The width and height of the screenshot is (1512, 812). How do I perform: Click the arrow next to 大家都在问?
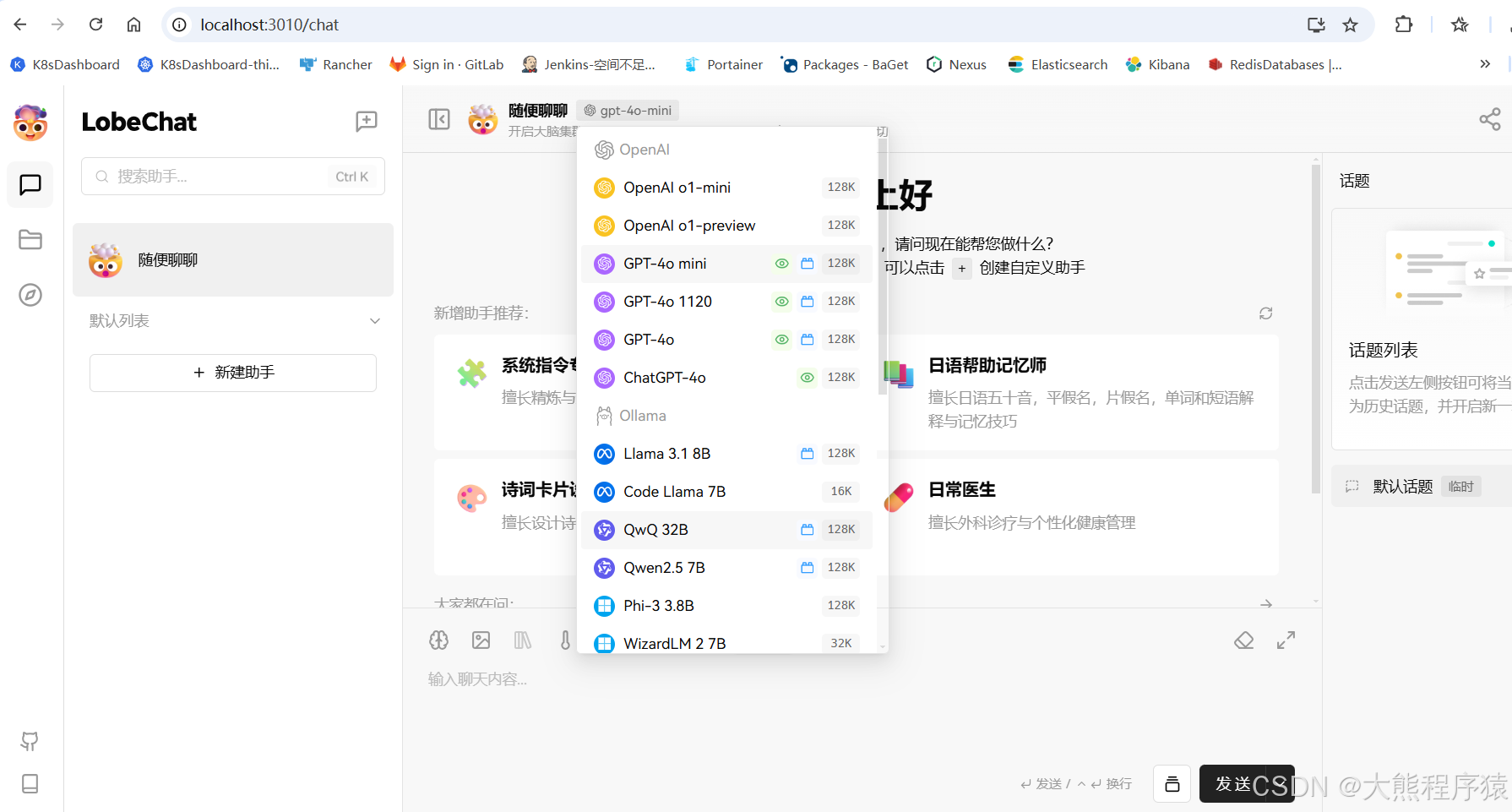1265,603
